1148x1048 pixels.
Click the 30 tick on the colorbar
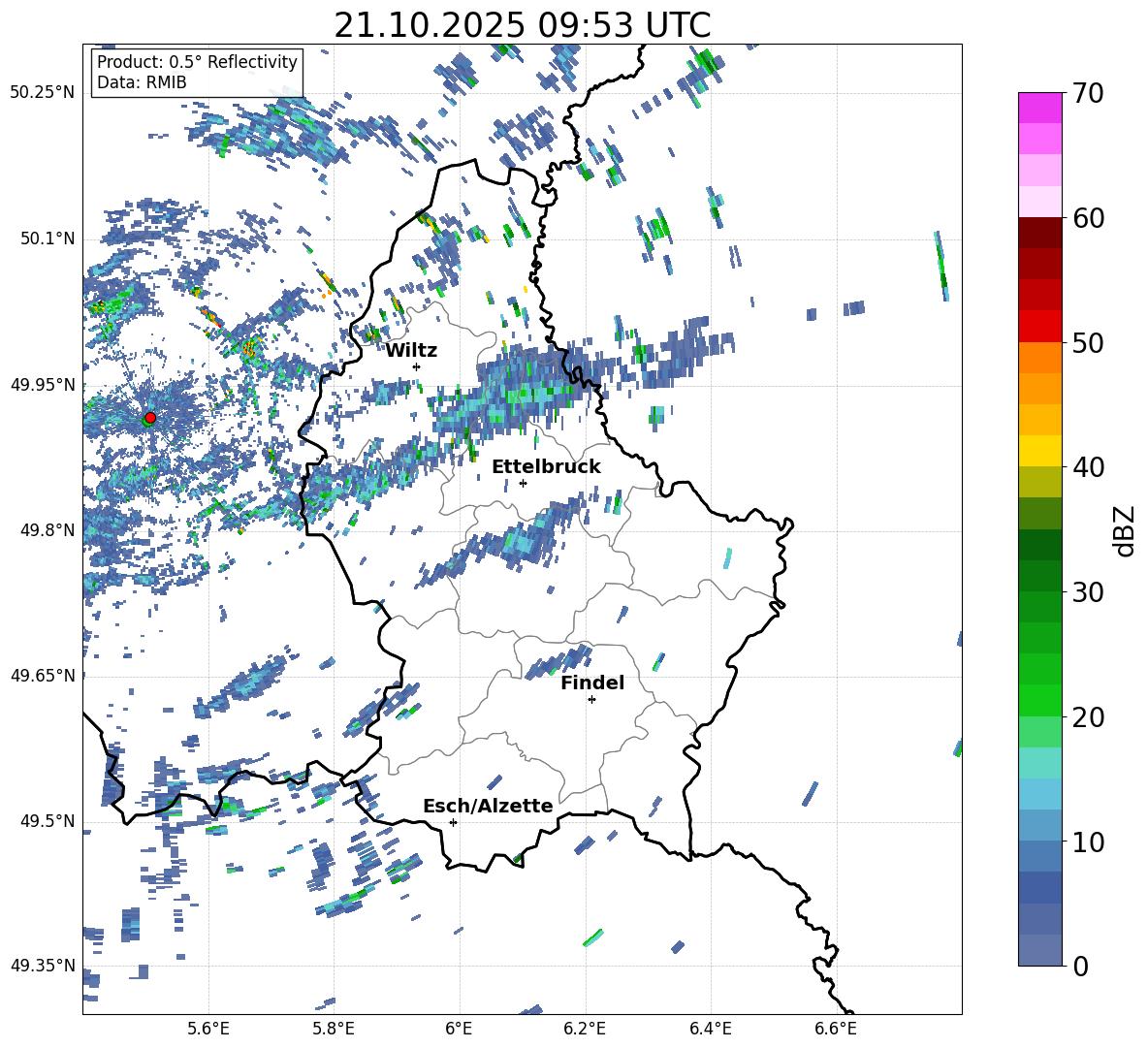[1088, 592]
